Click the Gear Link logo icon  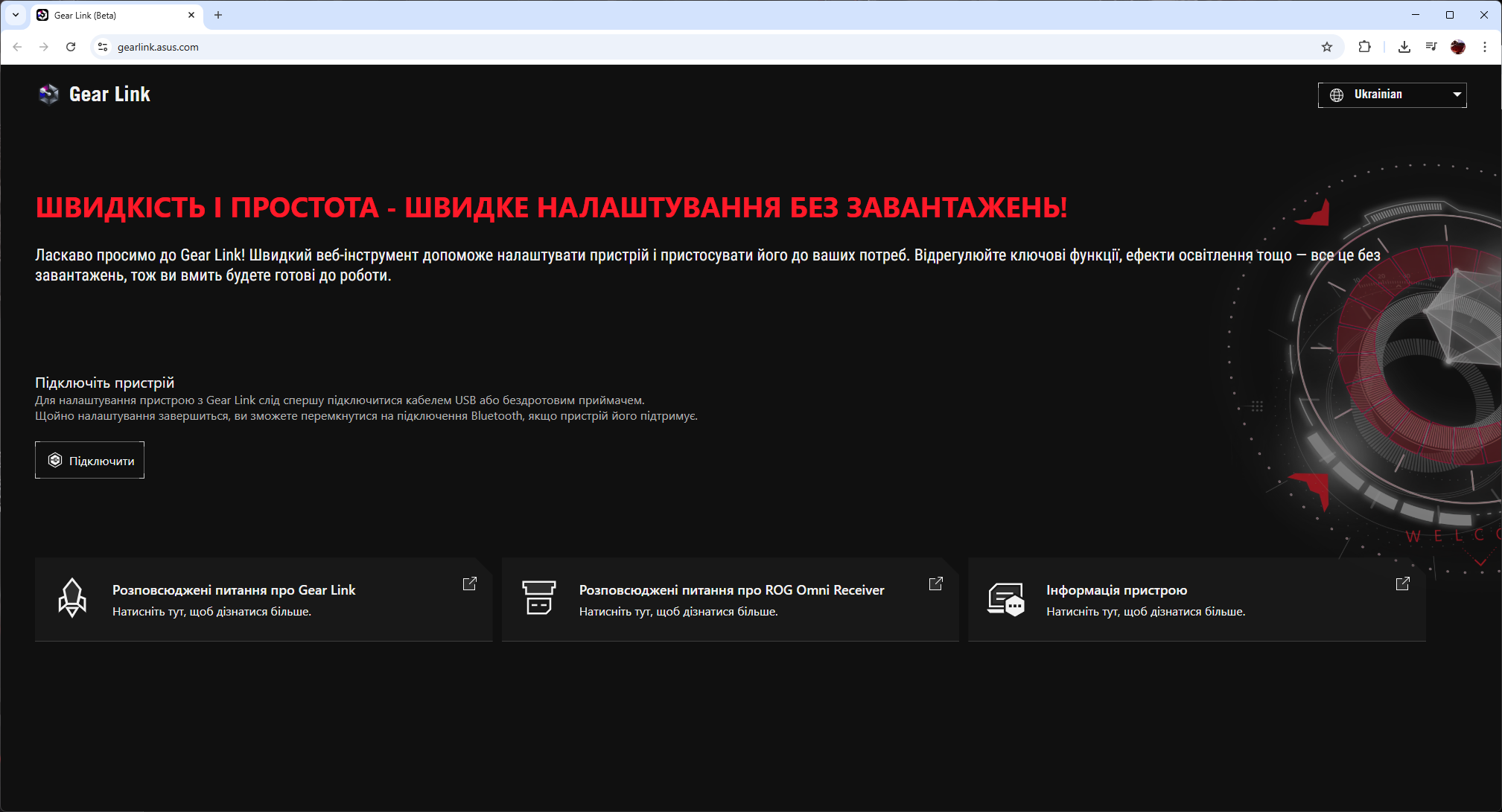(x=48, y=95)
